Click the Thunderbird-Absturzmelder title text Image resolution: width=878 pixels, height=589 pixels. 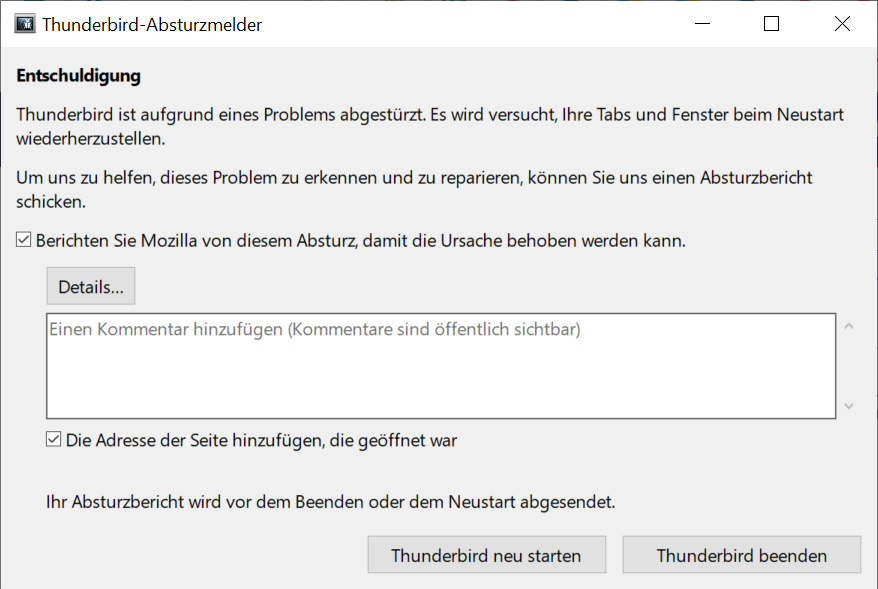[x=152, y=25]
